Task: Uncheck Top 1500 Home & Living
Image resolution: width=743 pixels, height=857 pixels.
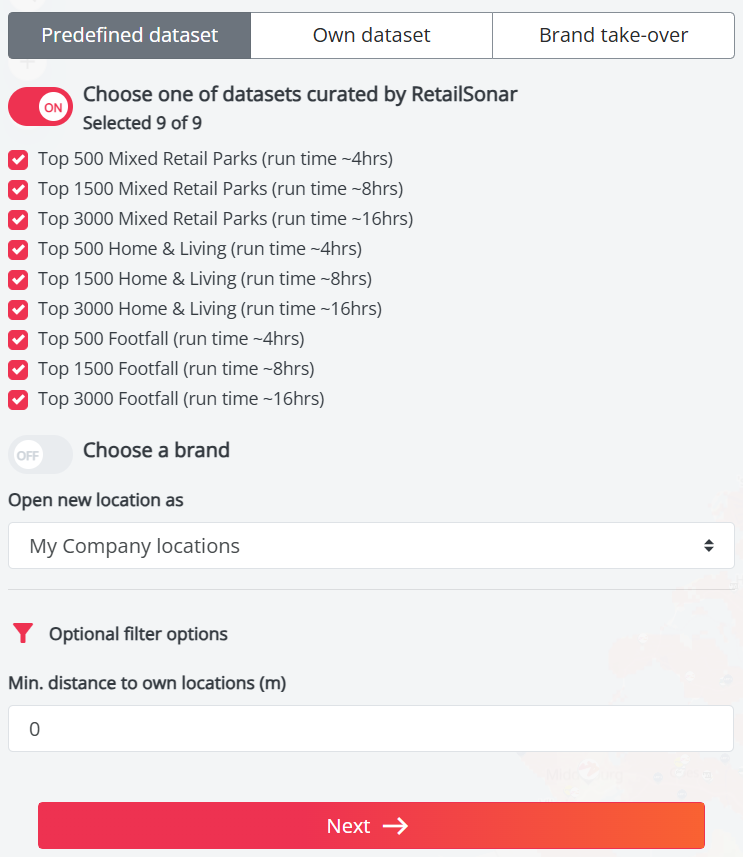Action: (18, 279)
